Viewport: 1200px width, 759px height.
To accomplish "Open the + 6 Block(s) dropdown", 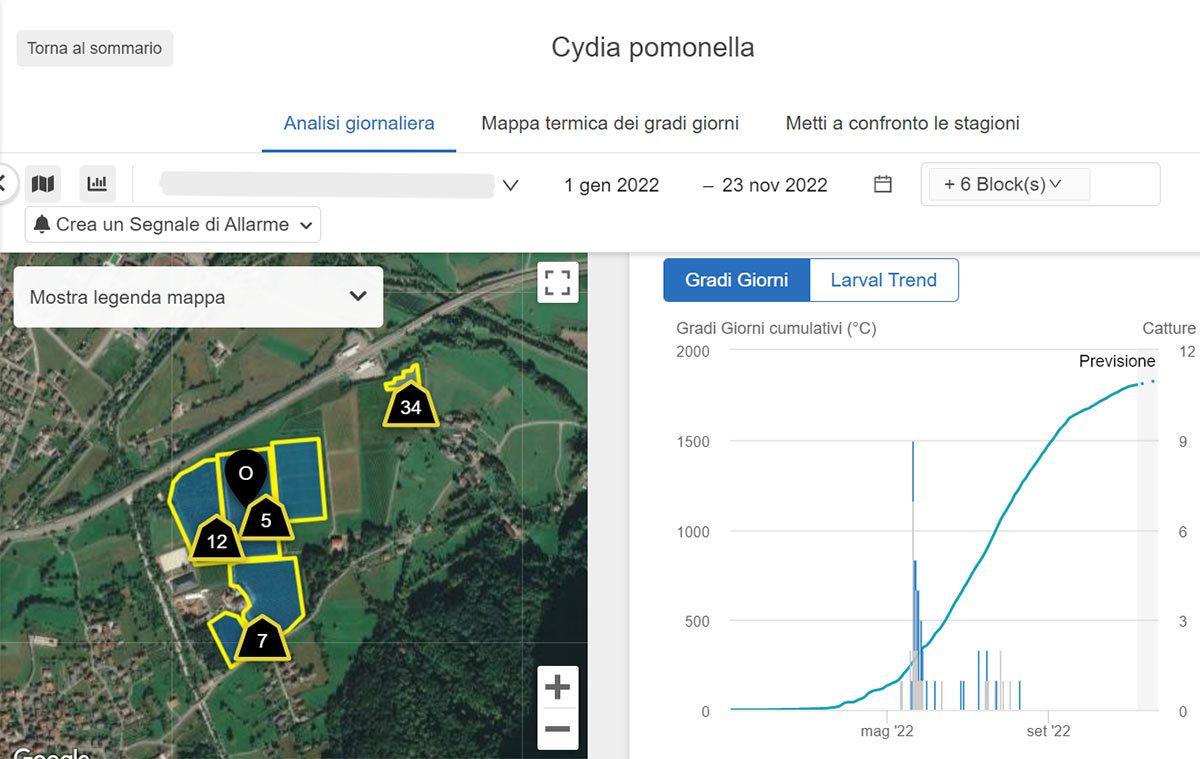I will click(x=1006, y=184).
